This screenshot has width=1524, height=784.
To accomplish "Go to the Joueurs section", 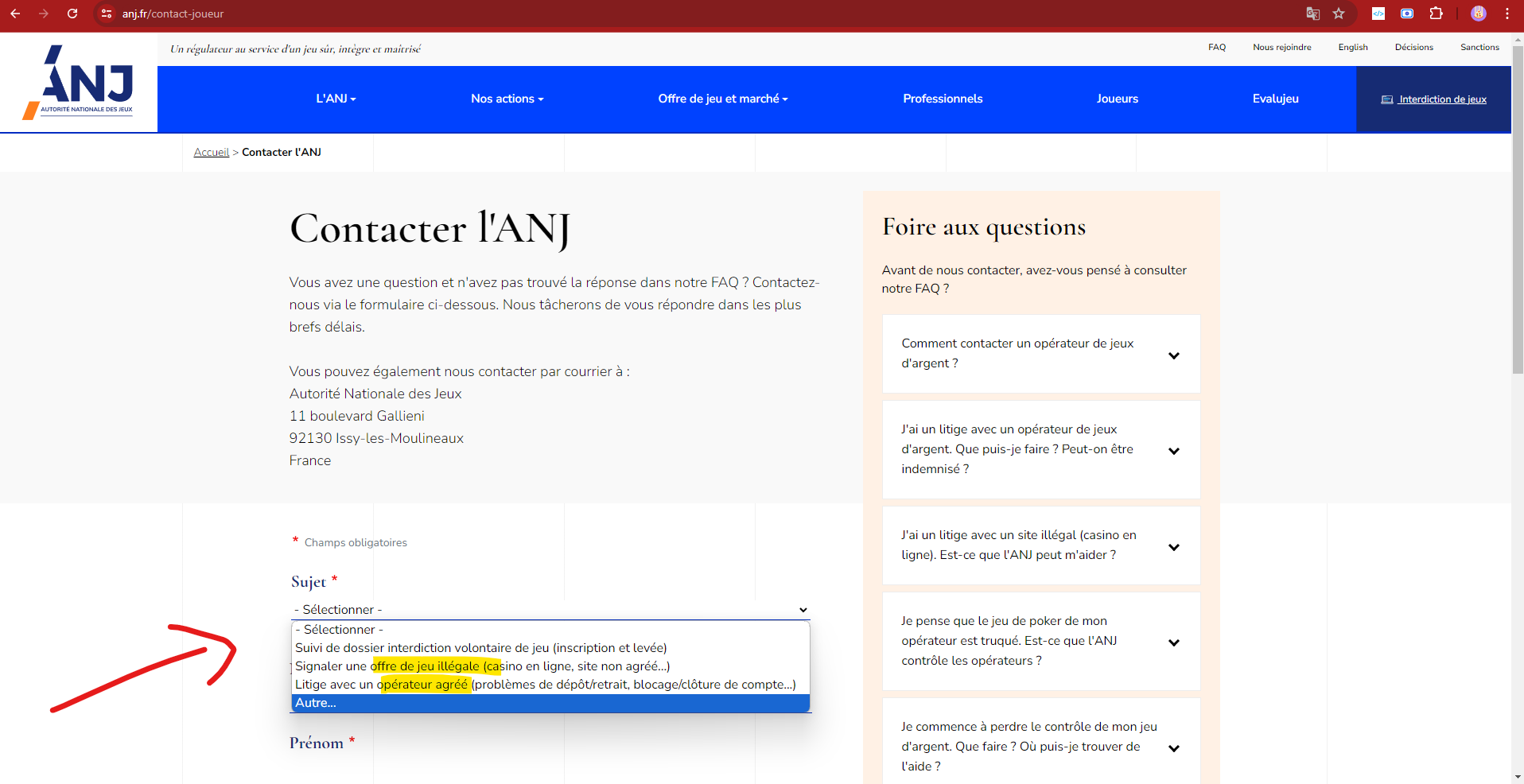I will [1117, 99].
